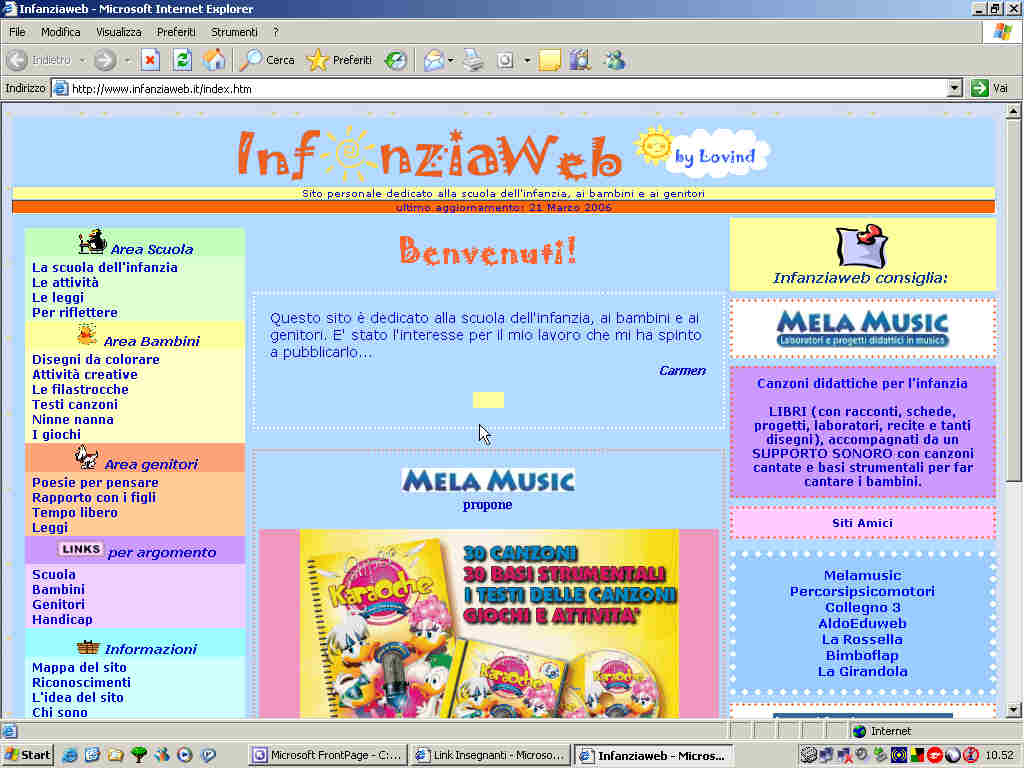Open Poesie per pensare link
This screenshot has height=768, width=1024.
(95, 483)
